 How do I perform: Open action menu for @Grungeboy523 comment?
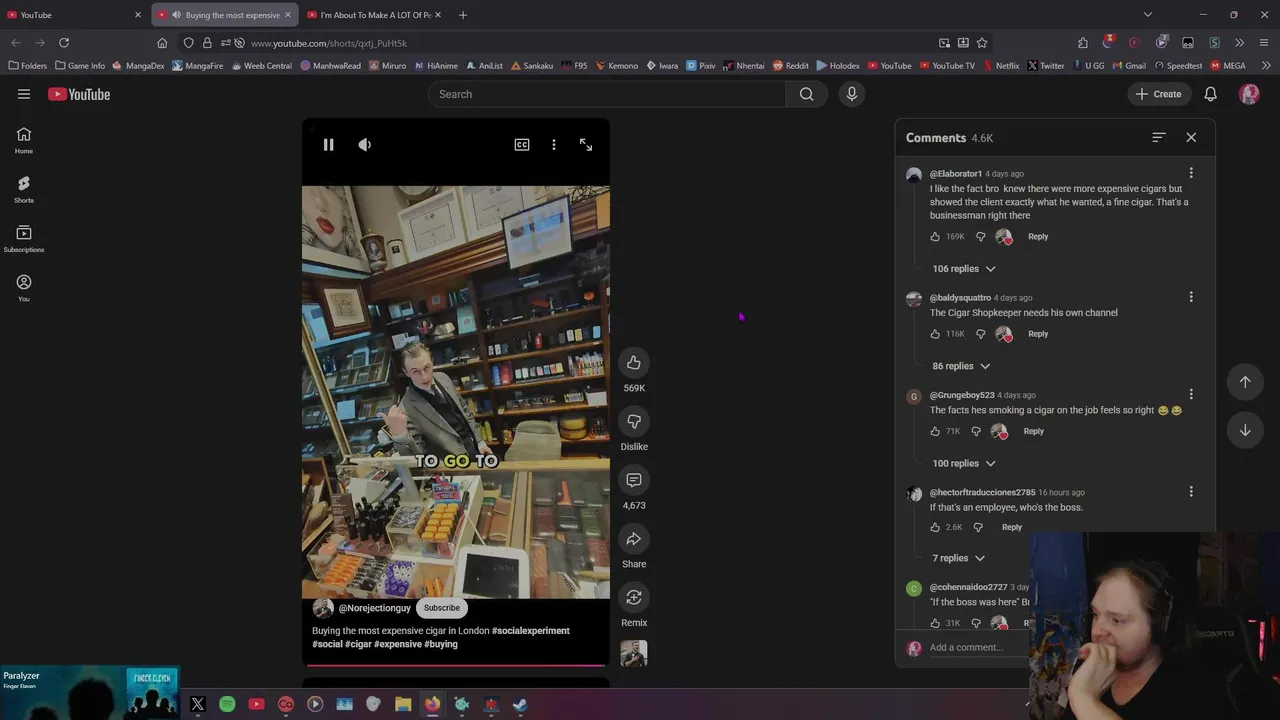pyautogui.click(x=1191, y=394)
